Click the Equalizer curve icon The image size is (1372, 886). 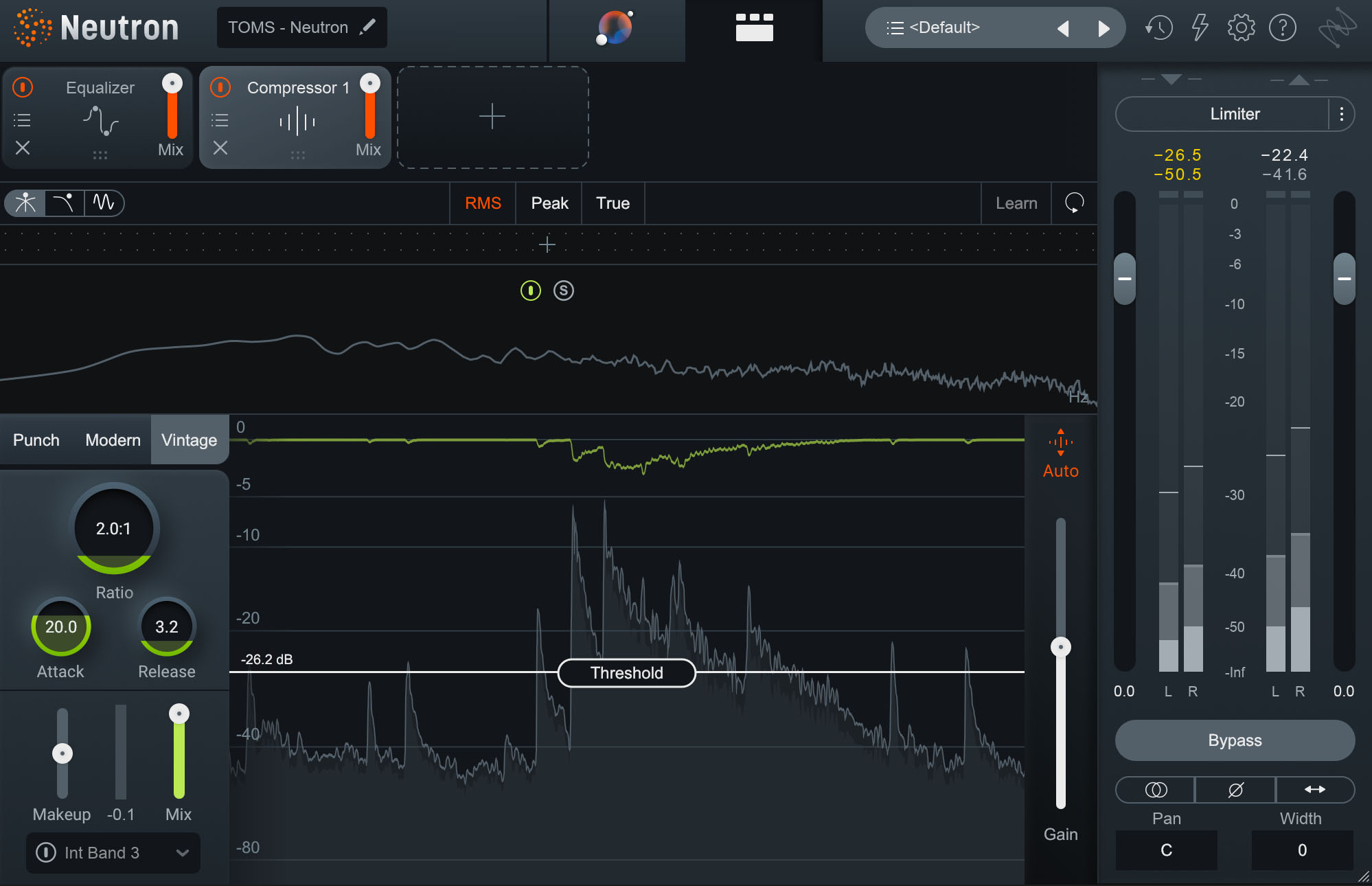[x=100, y=121]
